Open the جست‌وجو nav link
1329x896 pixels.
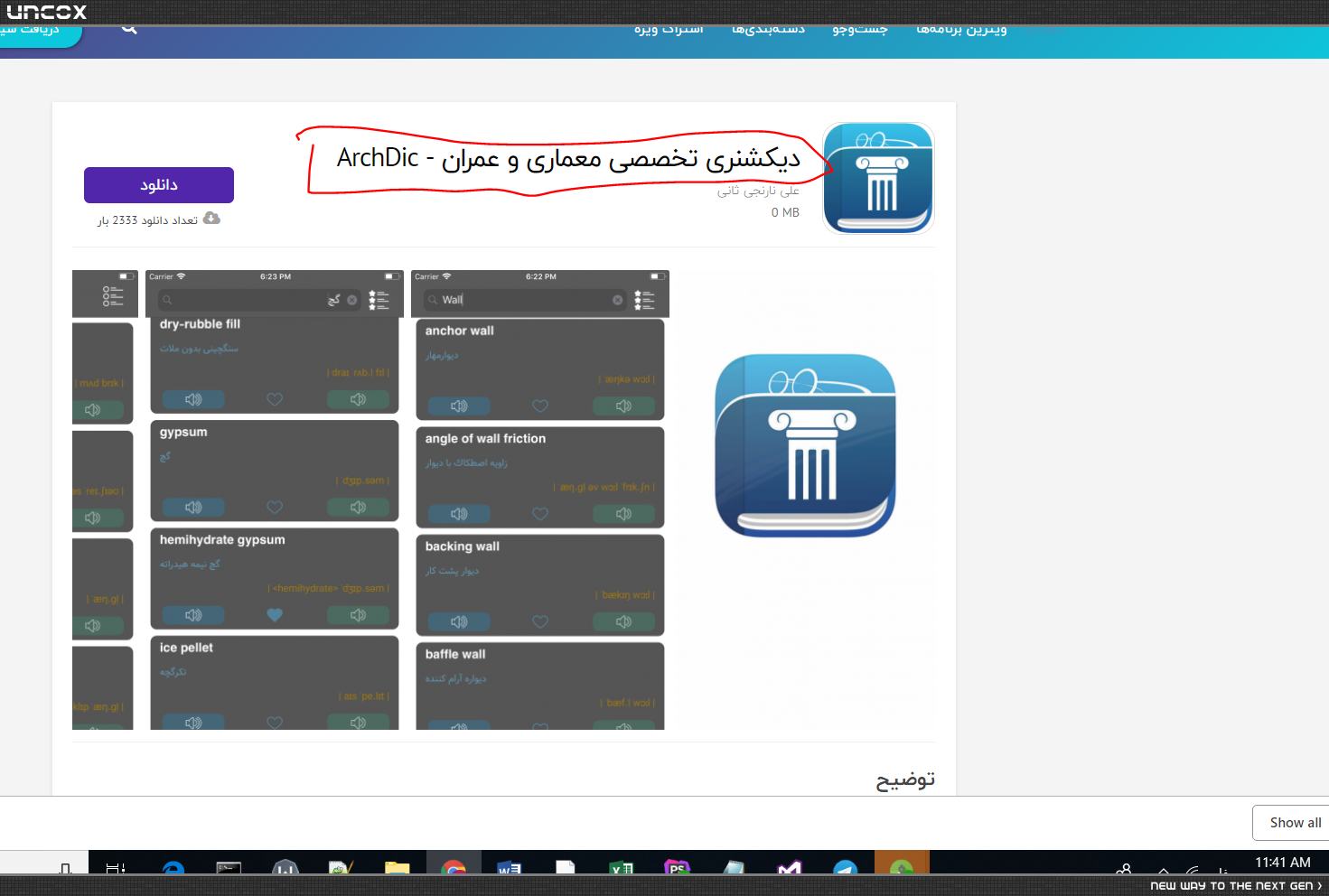[859, 30]
